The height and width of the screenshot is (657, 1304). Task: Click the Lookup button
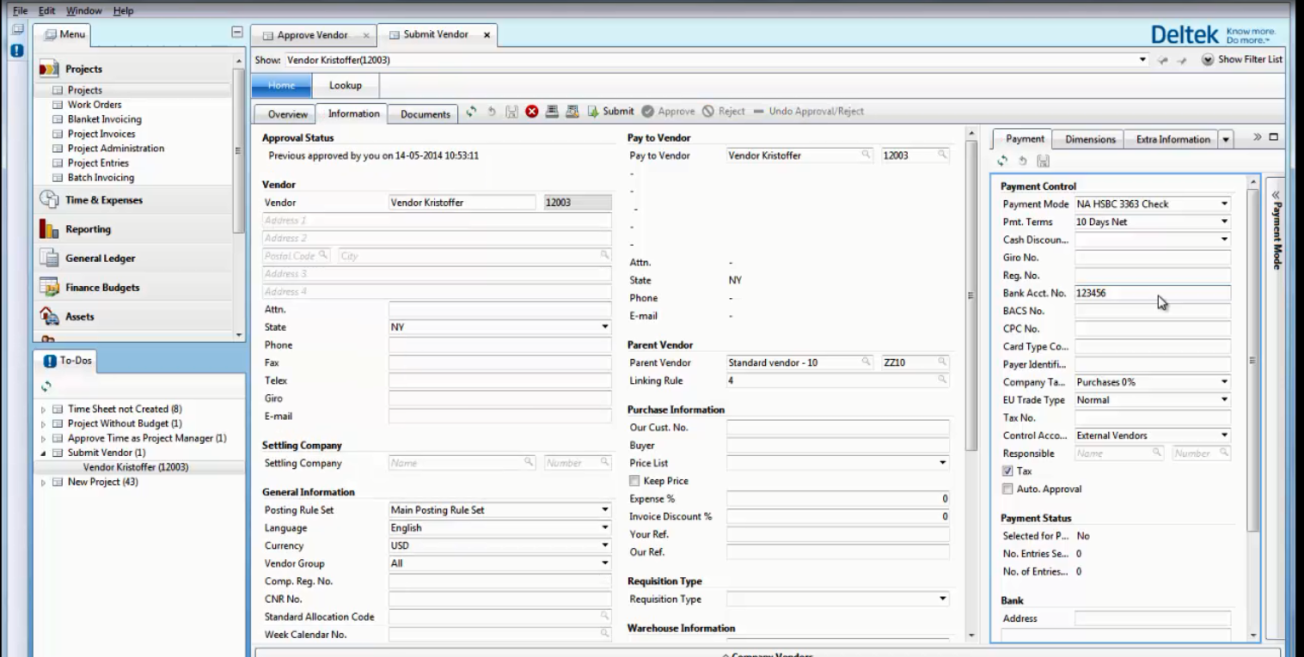[x=345, y=85]
